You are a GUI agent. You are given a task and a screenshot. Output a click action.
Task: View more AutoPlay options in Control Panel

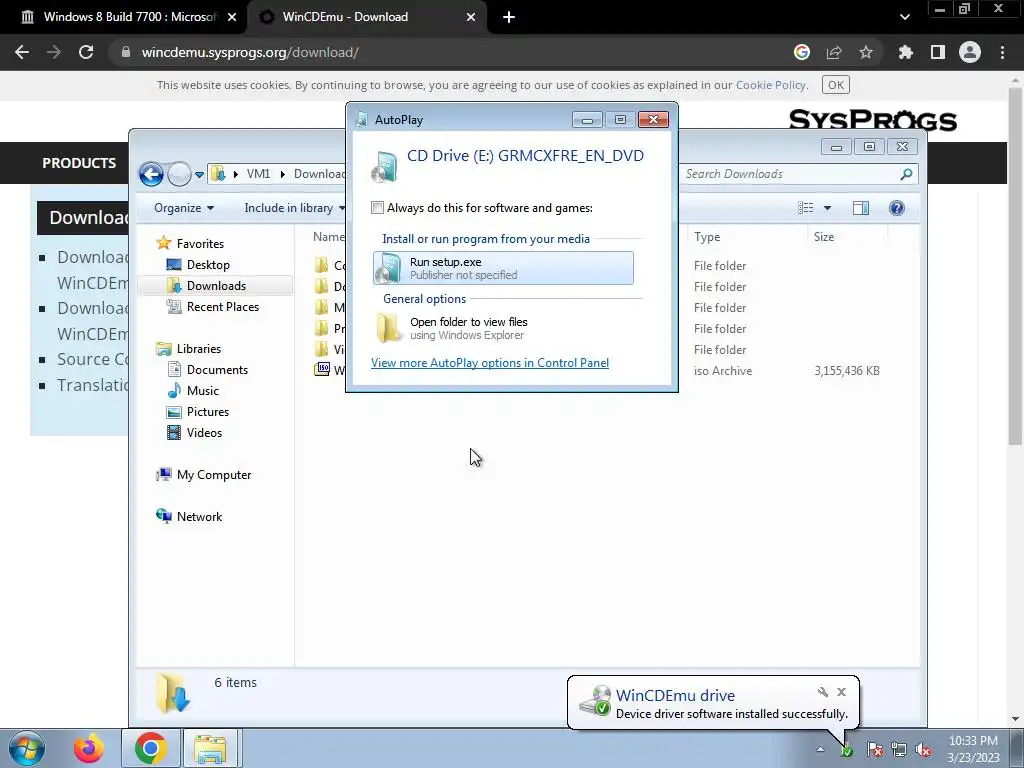coord(490,362)
